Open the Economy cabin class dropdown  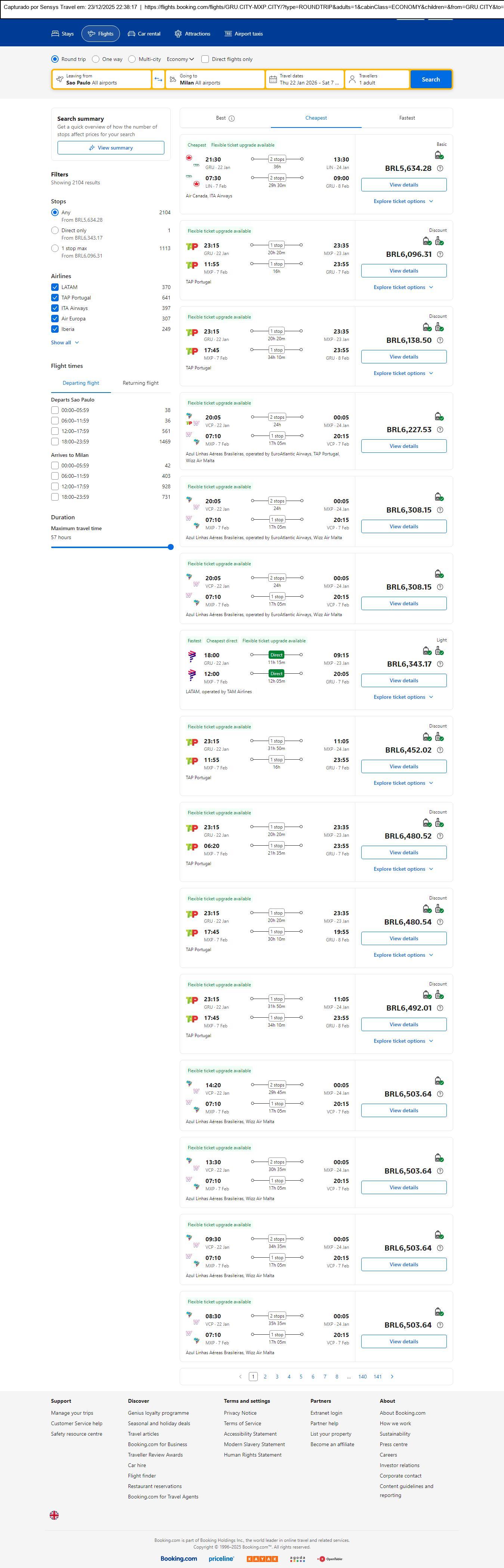(180, 59)
